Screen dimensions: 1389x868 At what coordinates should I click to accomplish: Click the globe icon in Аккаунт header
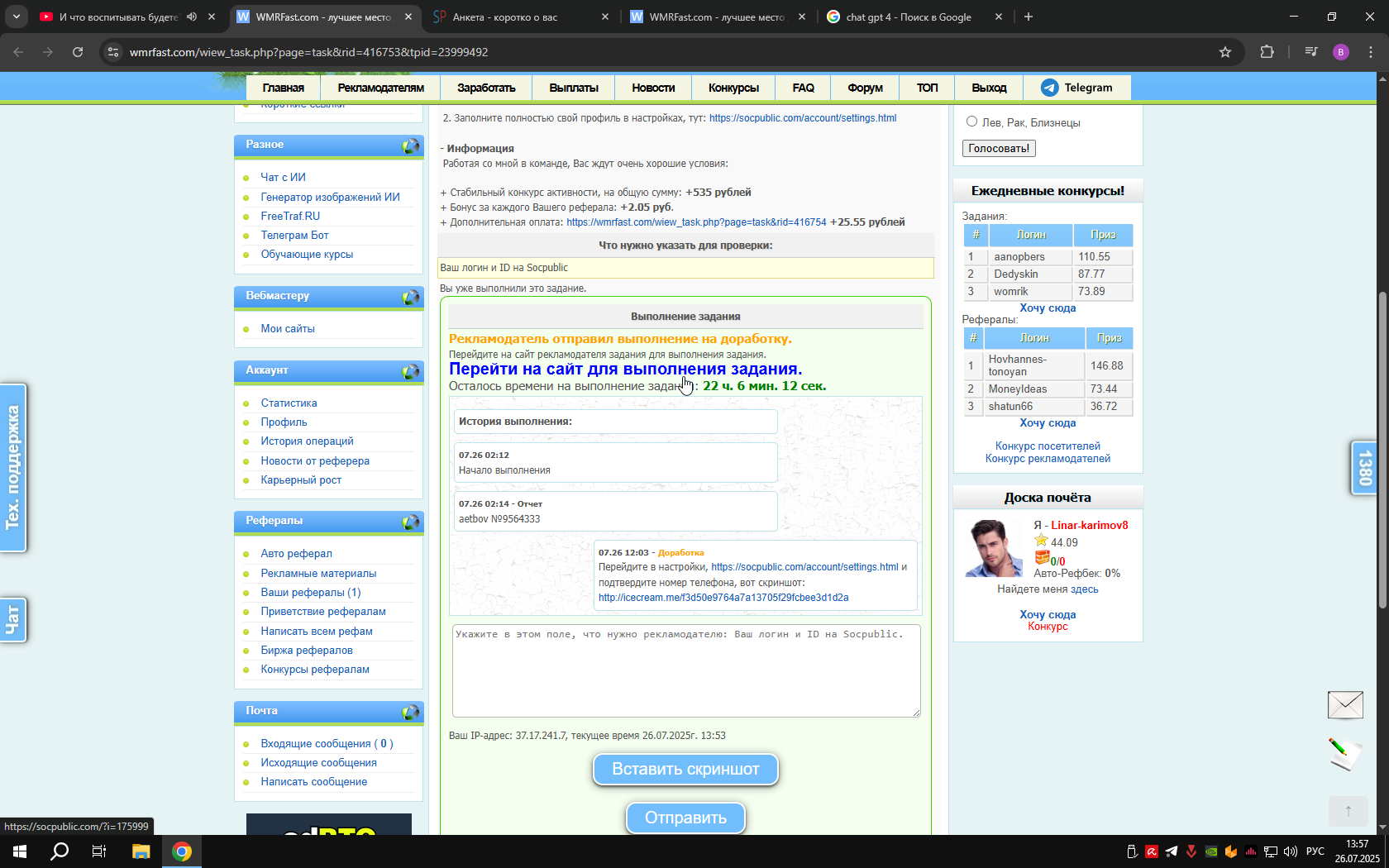tap(411, 372)
